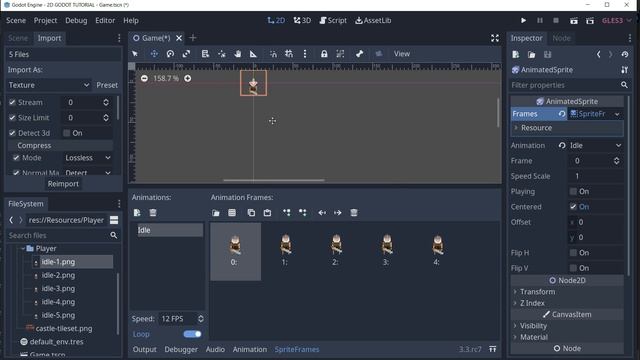Zoom out the 2D viewport
Image resolution: width=640 pixels, height=360 pixels.
tap(144, 78)
